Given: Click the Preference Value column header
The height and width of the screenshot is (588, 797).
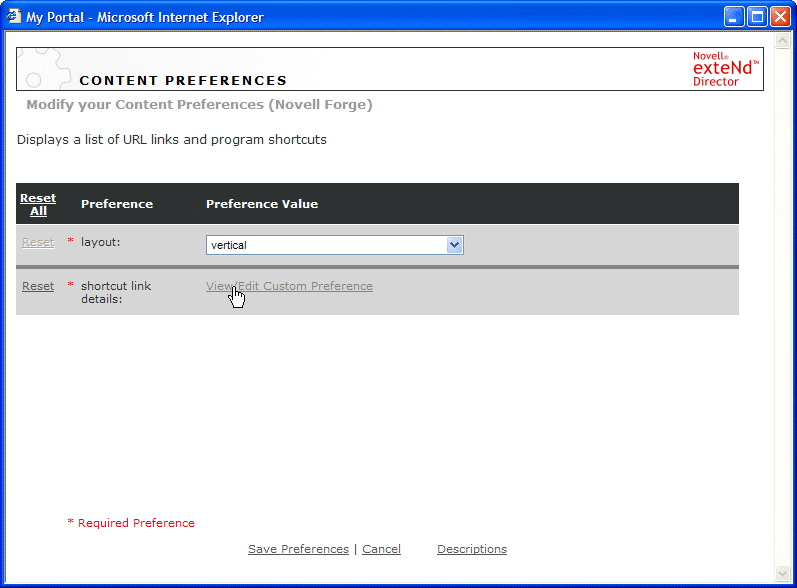Looking at the screenshot, I should pyautogui.click(x=262, y=204).
